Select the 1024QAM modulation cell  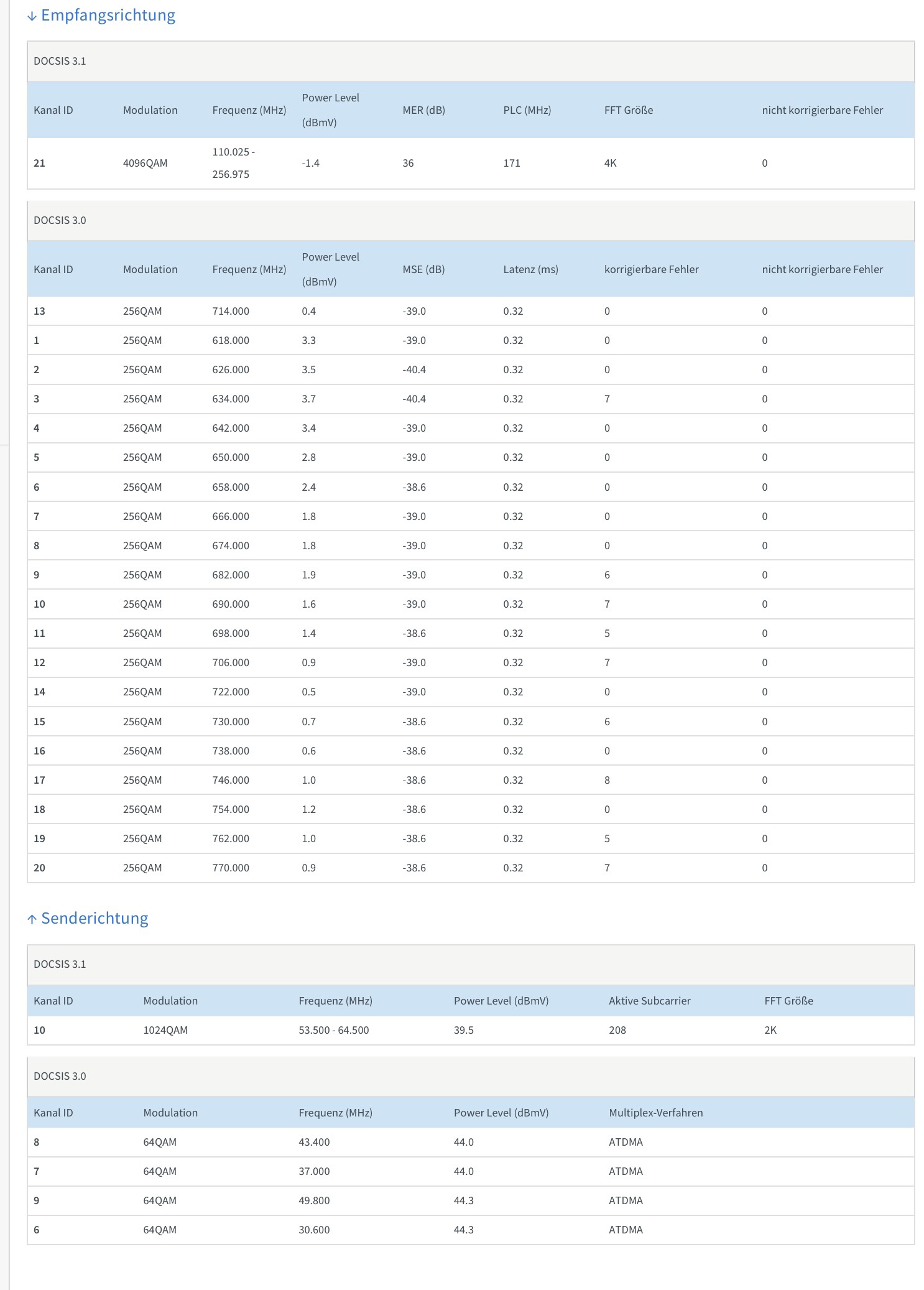pyautogui.click(x=165, y=1030)
